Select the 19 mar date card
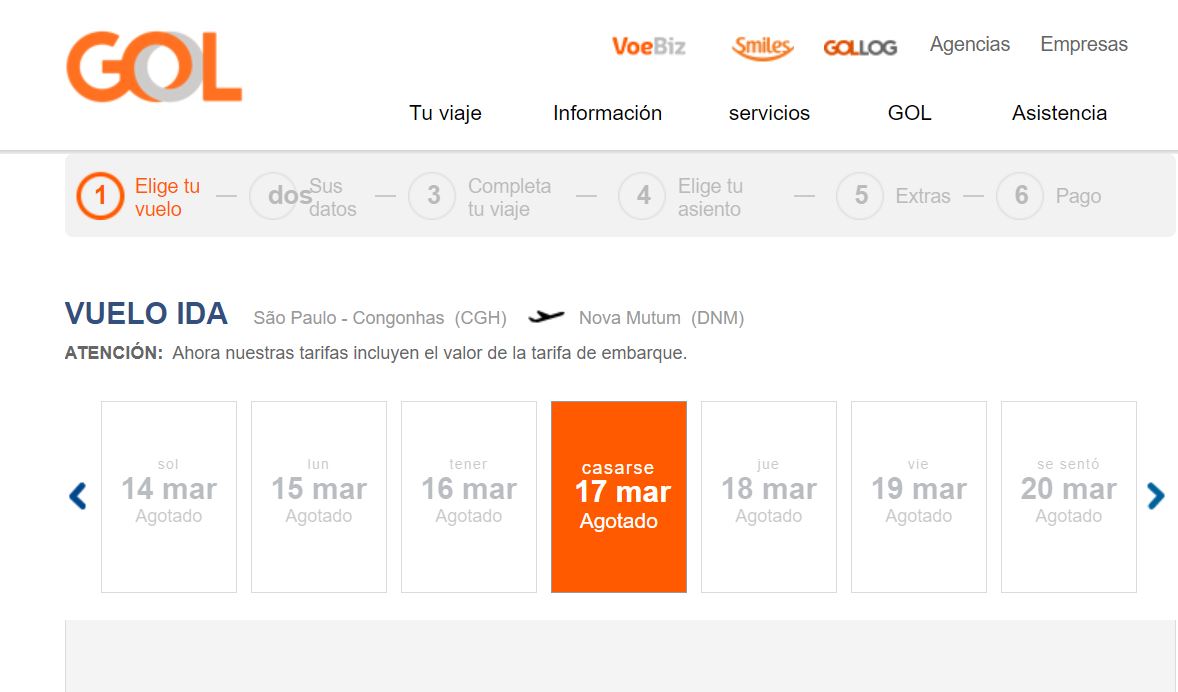Viewport: 1178px width, 692px height. (919, 497)
